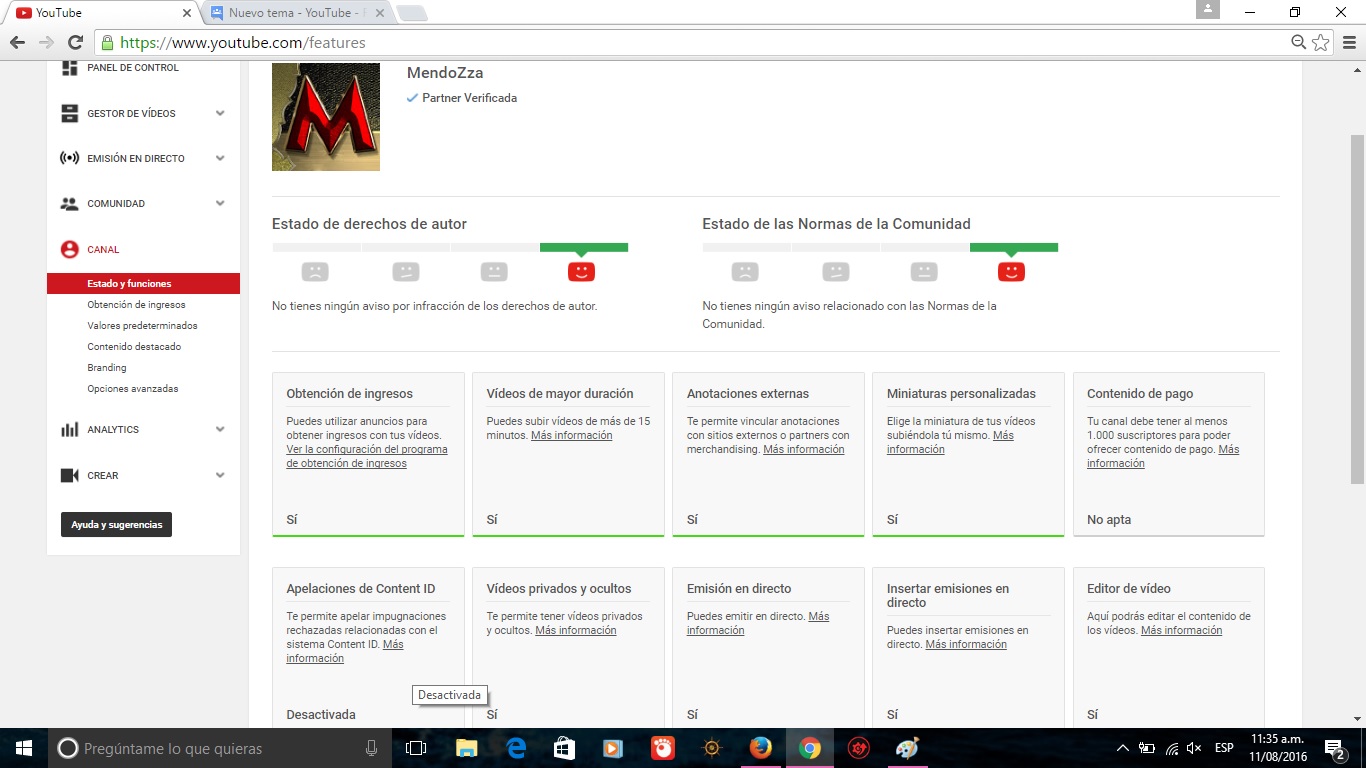Open Contenido destacado in sidebar
Viewport: 1366px width, 768px height.
click(x=134, y=347)
